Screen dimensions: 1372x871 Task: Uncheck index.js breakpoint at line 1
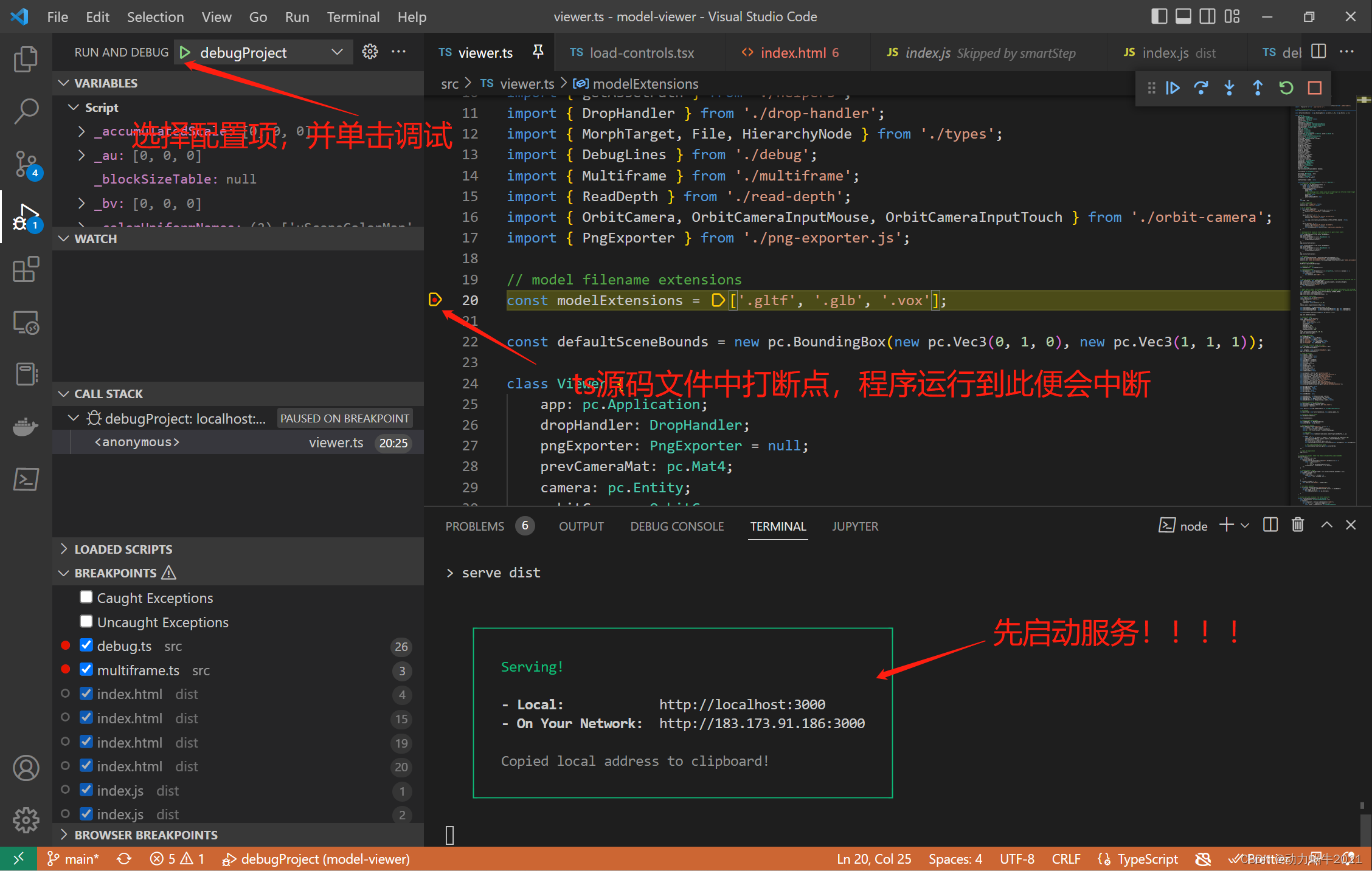coord(86,790)
